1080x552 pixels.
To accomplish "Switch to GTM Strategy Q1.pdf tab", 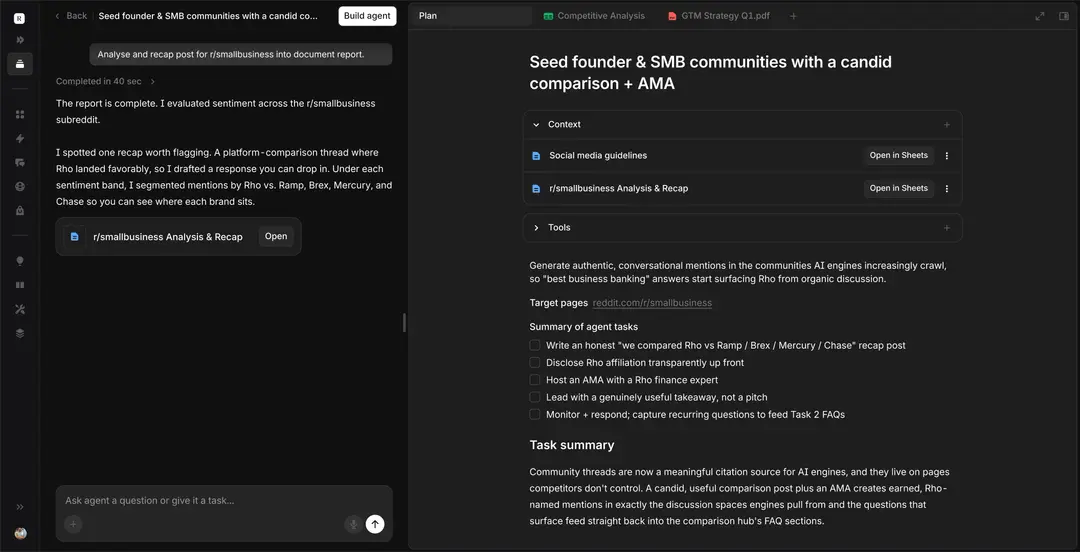I will 718,16.
